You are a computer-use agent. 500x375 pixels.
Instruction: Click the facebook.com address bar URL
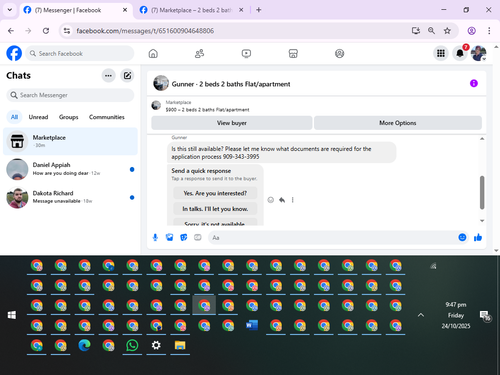[145, 31]
